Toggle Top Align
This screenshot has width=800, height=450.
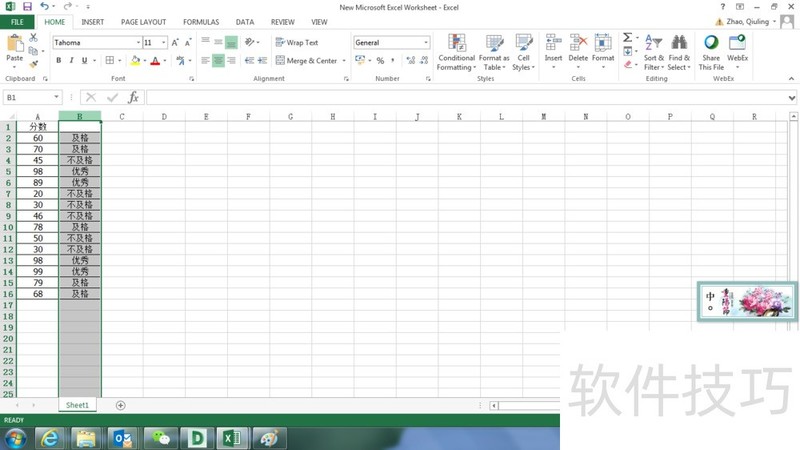coord(205,42)
